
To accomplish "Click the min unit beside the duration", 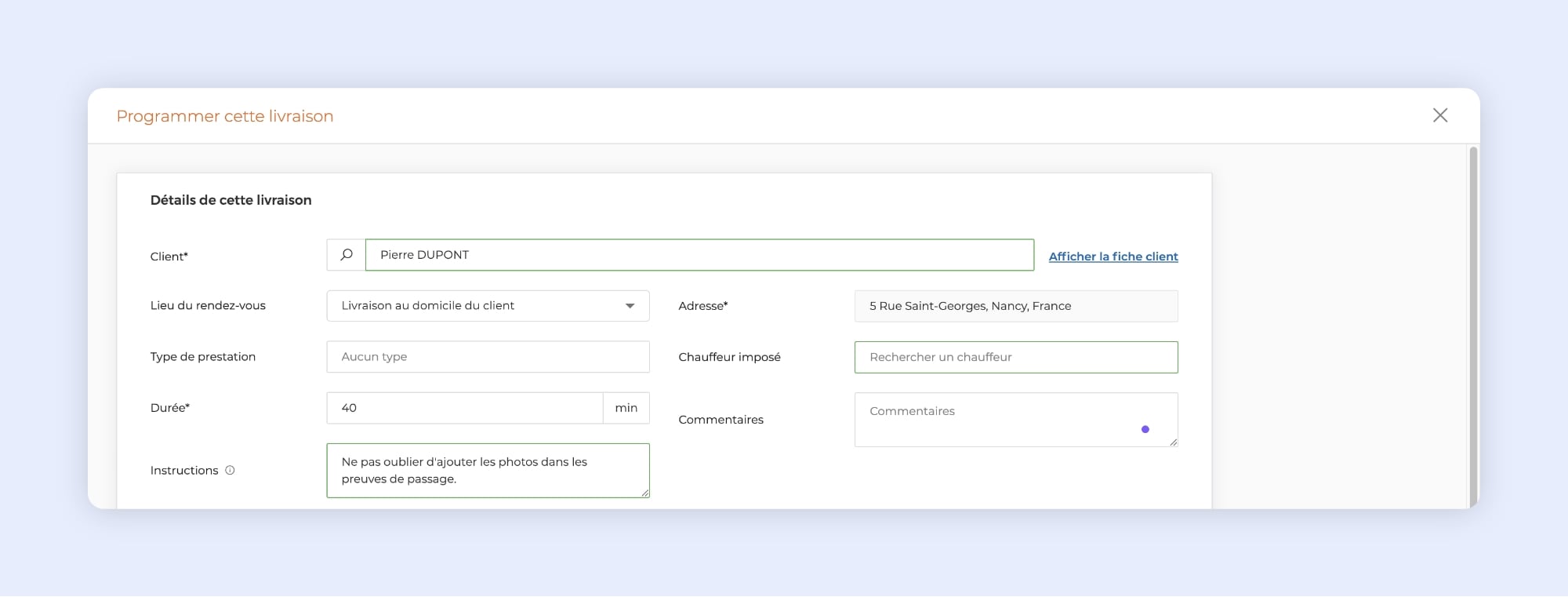I will [626, 408].
